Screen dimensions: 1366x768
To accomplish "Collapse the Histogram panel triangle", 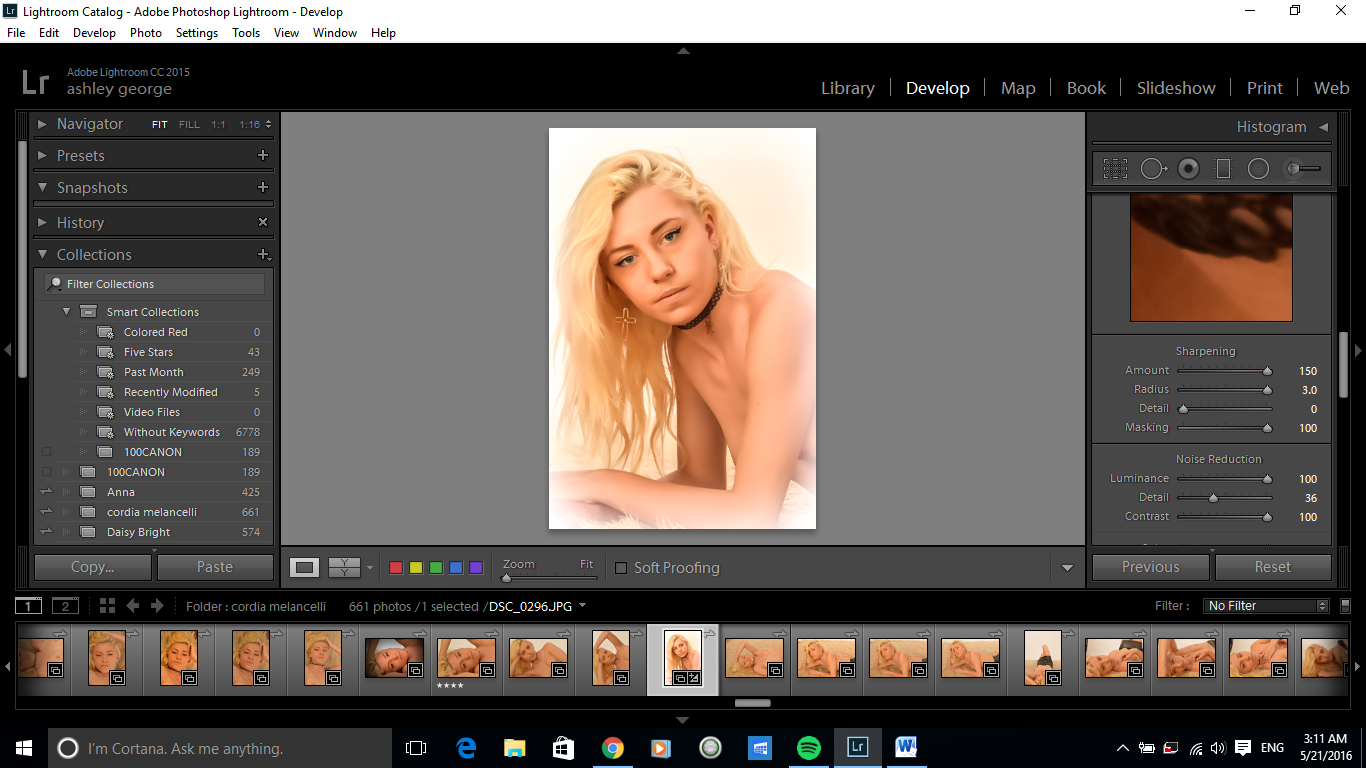I will pos(1323,127).
